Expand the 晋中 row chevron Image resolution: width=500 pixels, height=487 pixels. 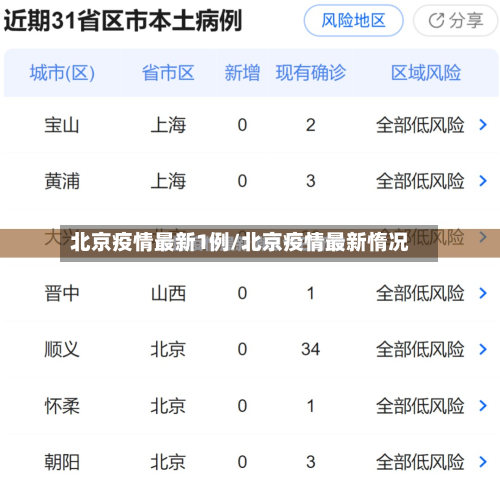coord(483,293)
